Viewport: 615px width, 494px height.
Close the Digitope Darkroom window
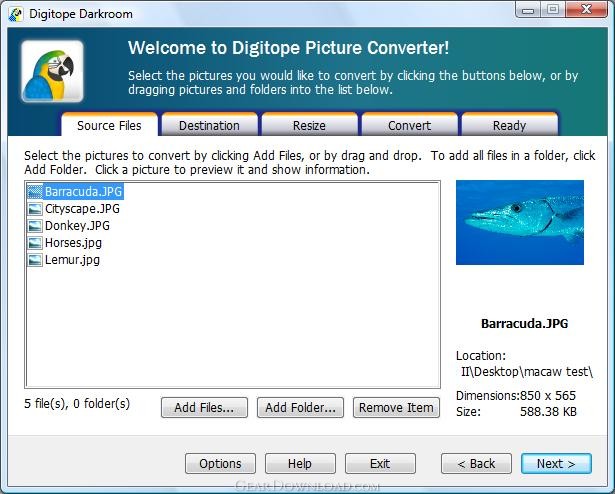586,10
